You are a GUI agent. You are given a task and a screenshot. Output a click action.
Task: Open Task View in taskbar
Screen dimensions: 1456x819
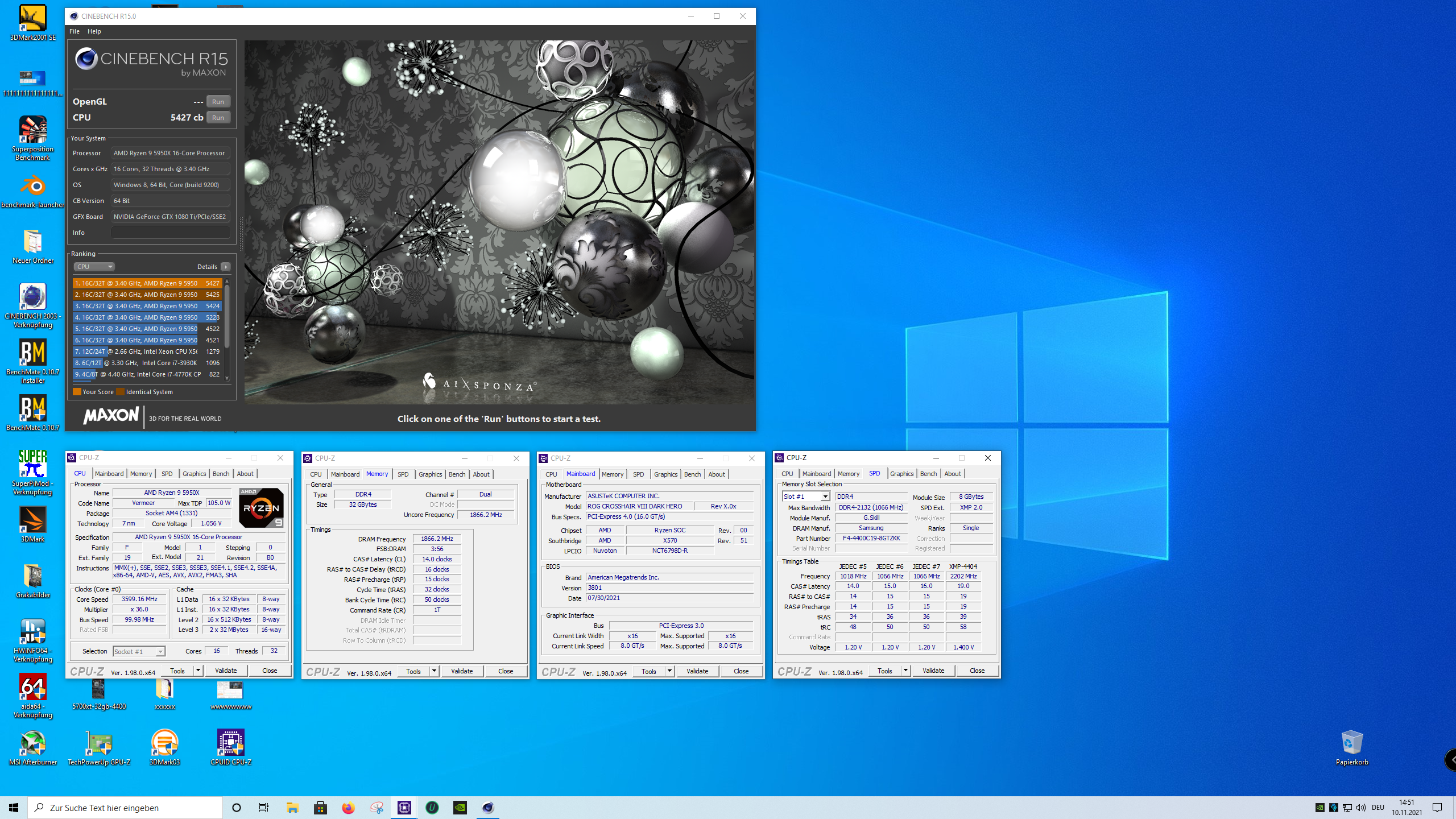tap(264, 808)
